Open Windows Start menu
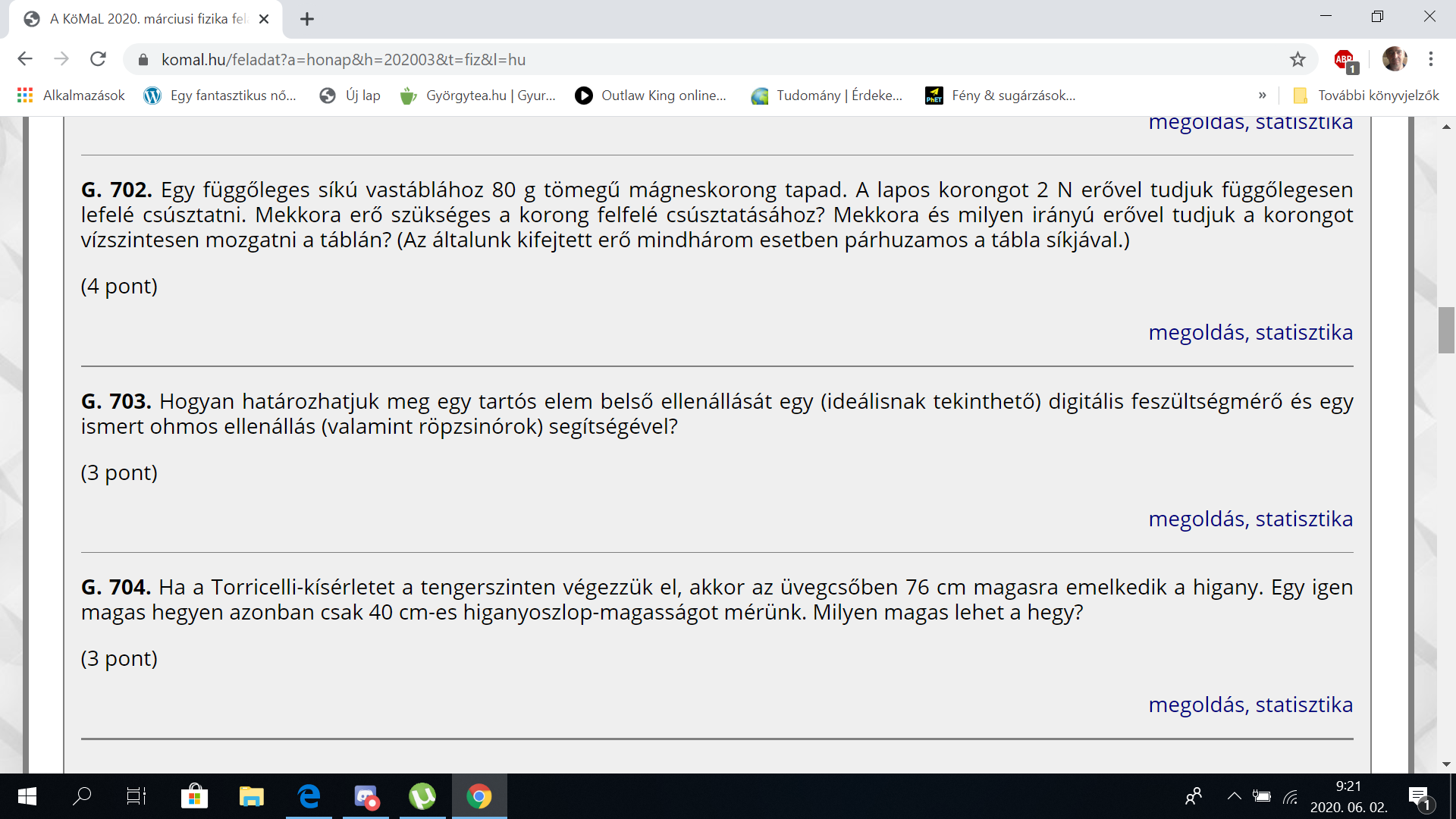The image size is (1456, 819). 27,796
